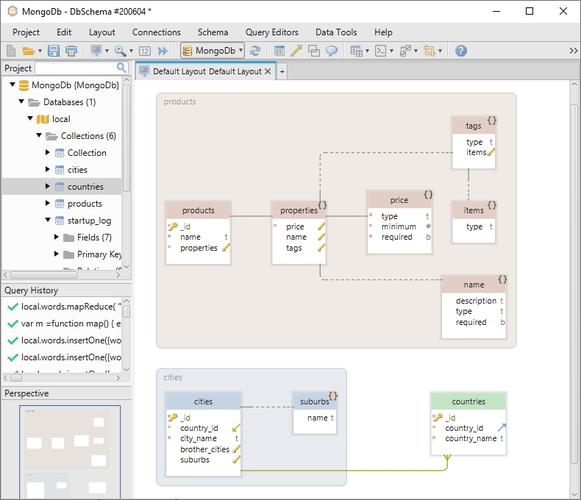Click the SQL console editor icon

tap(381, 51)
